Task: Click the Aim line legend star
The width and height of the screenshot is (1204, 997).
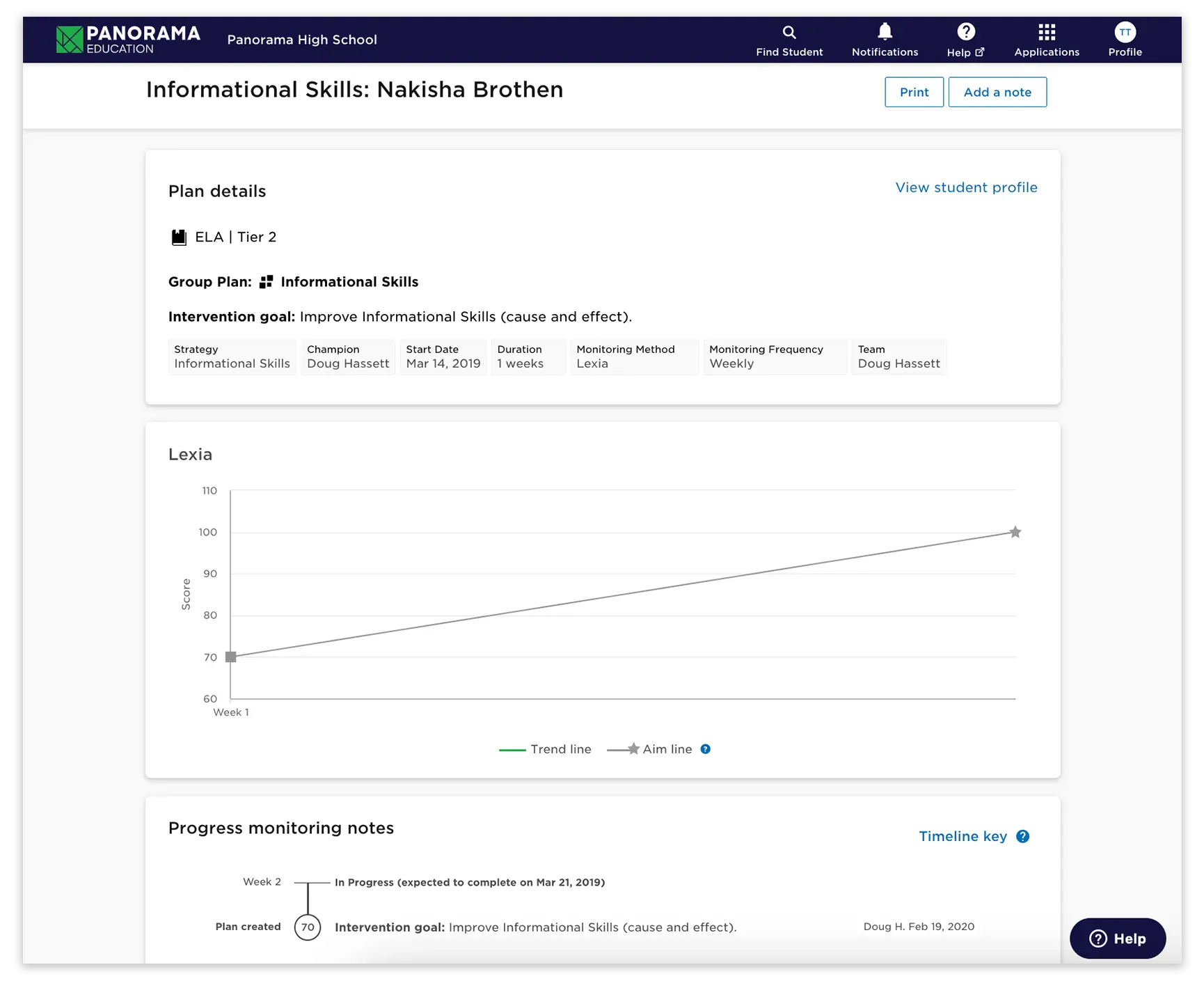Action: [x=633, y=749]
